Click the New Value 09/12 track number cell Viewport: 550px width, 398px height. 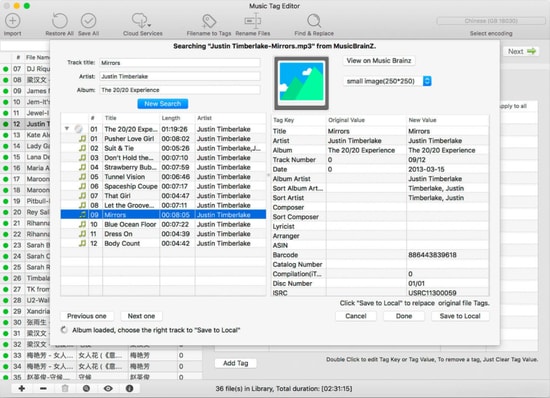(448, 160)
